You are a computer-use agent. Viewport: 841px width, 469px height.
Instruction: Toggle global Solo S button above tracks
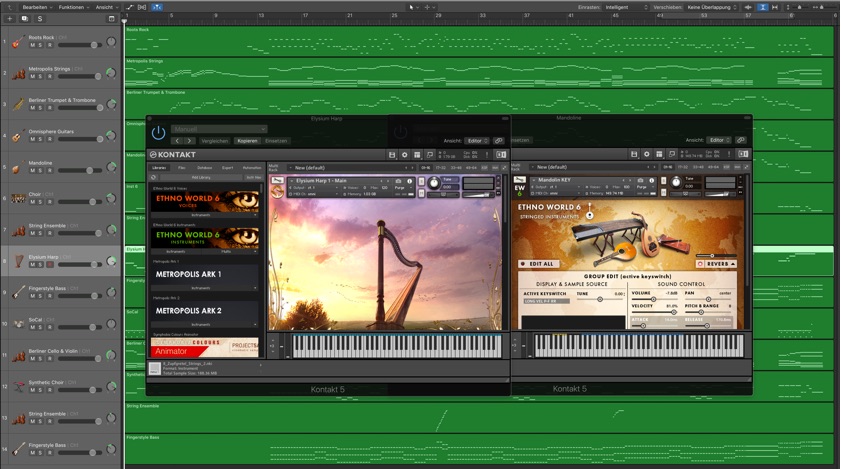click(x=40, y=19)
